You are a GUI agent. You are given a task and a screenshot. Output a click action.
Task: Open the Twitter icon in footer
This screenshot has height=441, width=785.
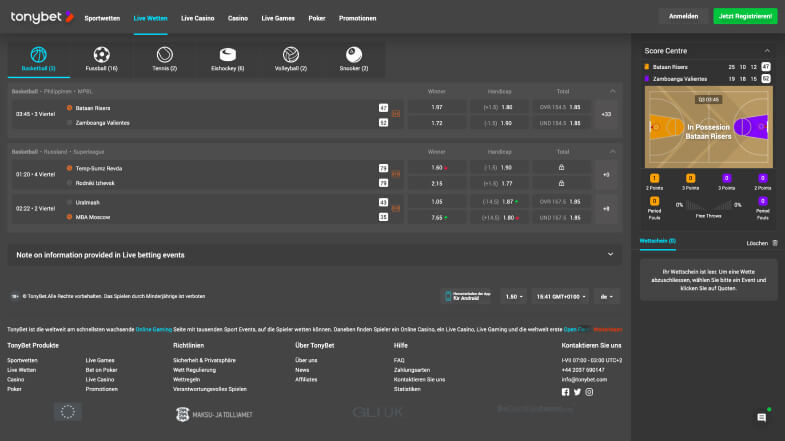[577, 392]
